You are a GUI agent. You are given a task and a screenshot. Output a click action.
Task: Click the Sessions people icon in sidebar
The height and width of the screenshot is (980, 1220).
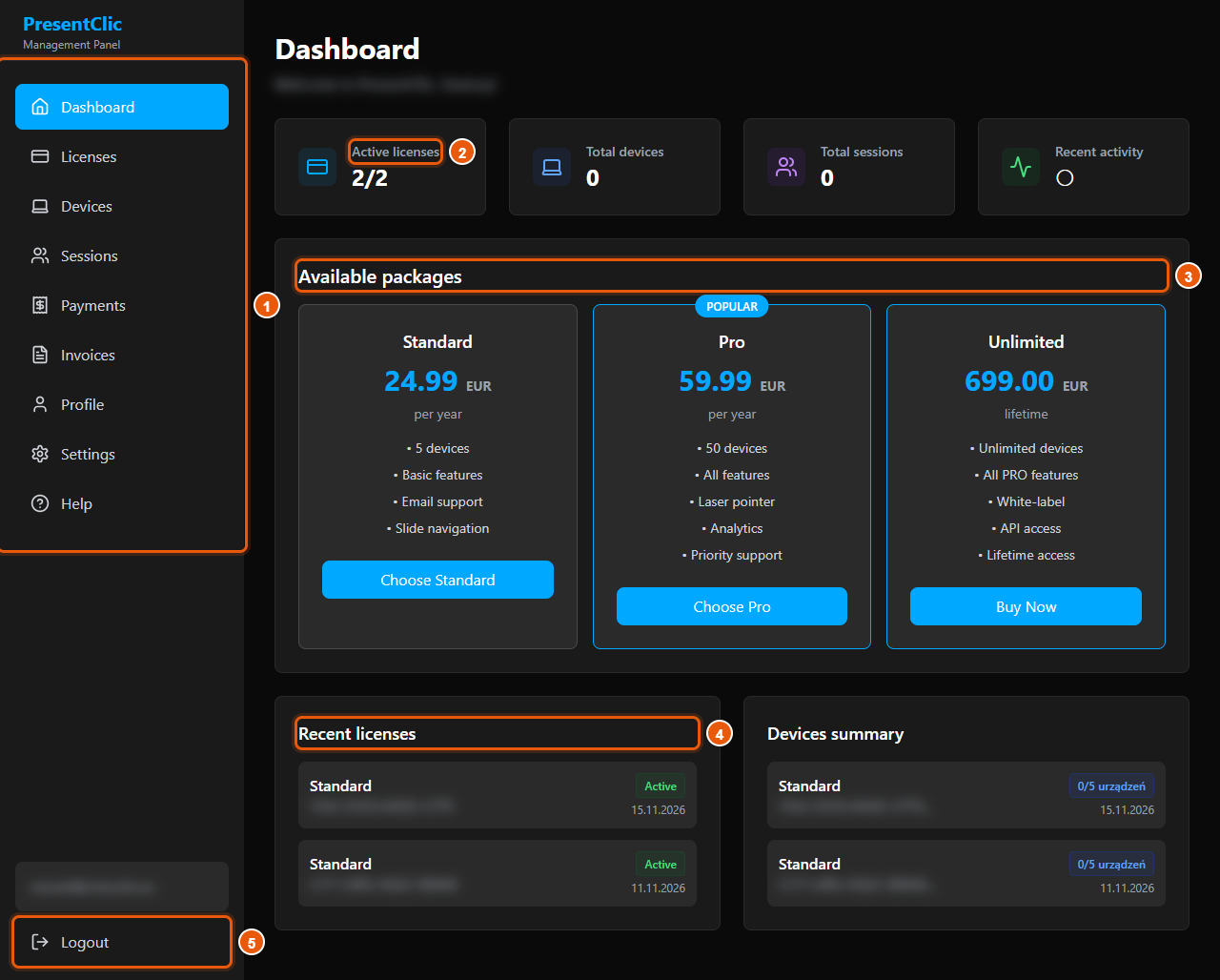40,255
